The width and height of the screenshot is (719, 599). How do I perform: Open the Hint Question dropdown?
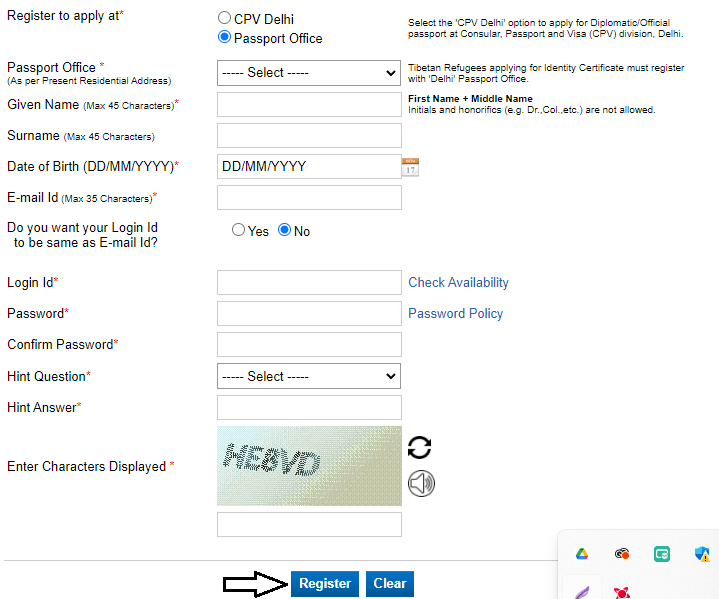pos(309,376)
